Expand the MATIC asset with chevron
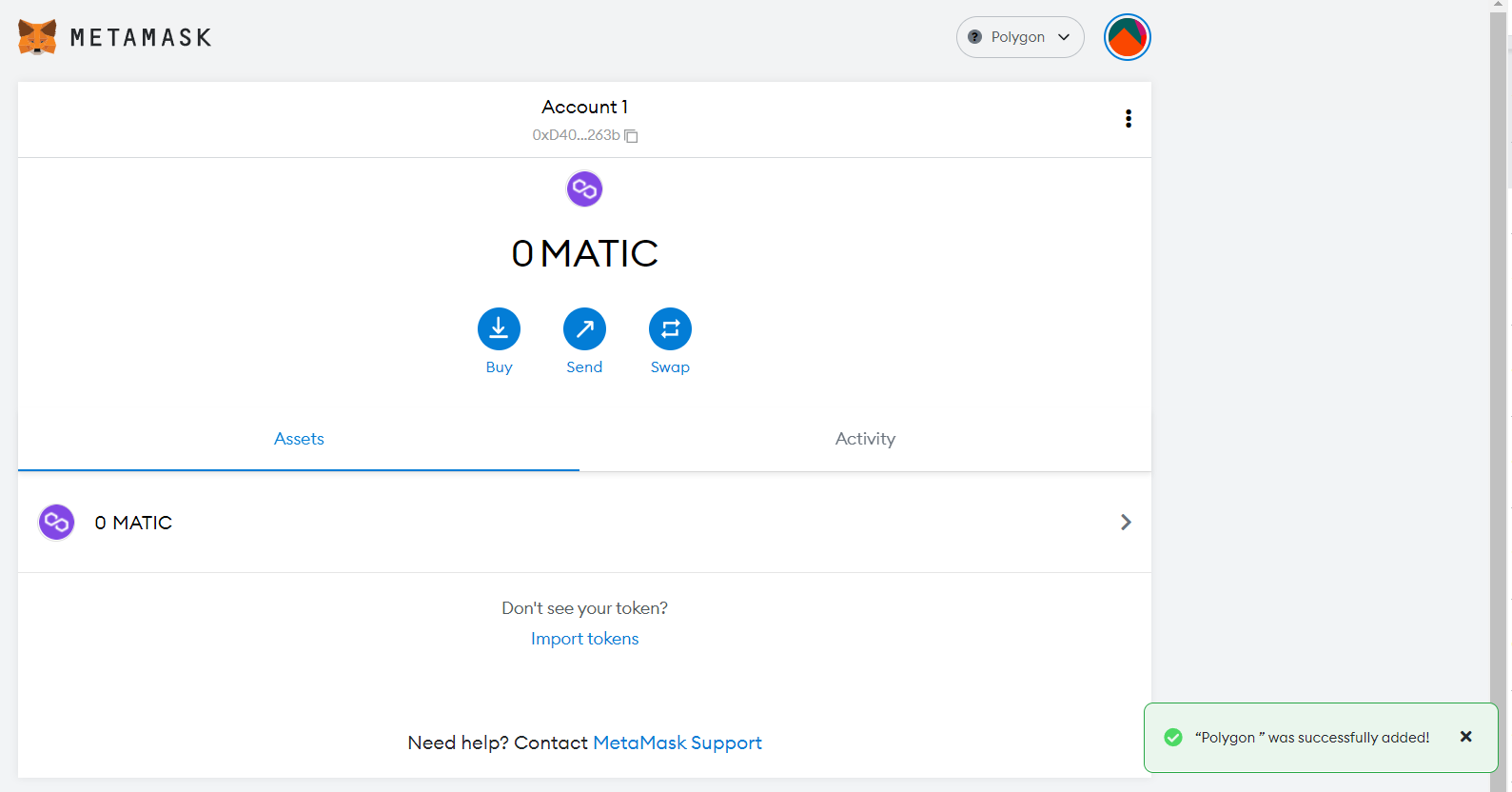Viewport: 1512px width, 792px height. (x=1126, y=523)
